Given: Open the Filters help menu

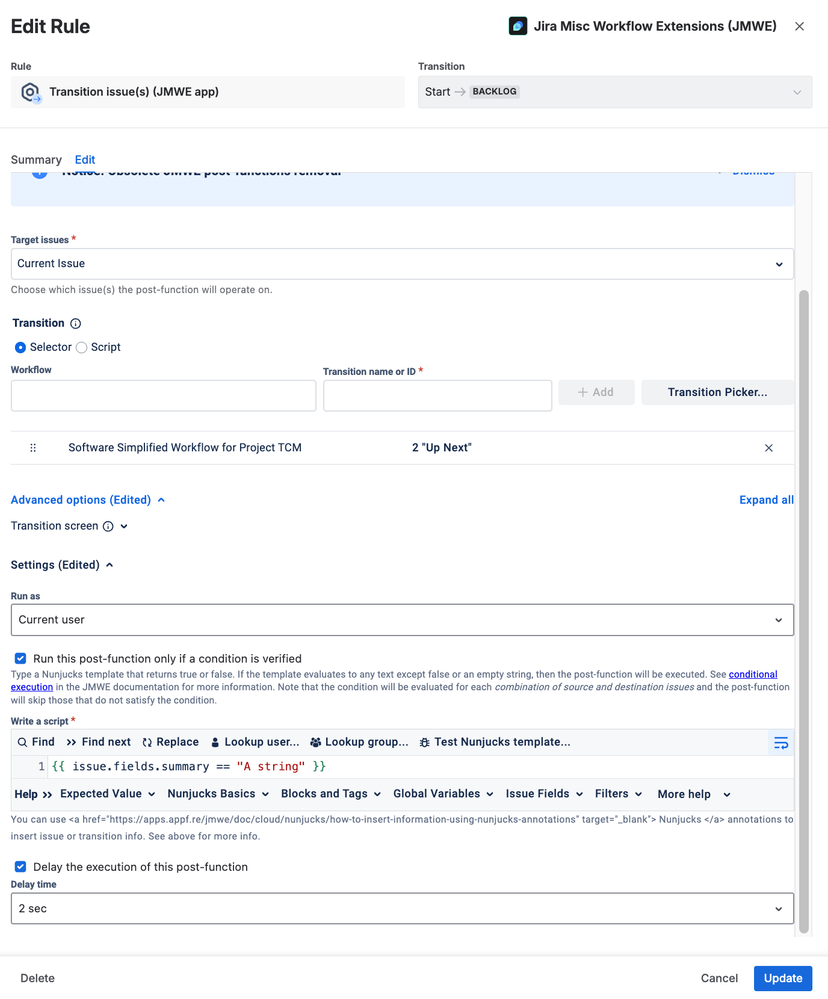Looking at the screenshot, I should [x=618, y=794].
